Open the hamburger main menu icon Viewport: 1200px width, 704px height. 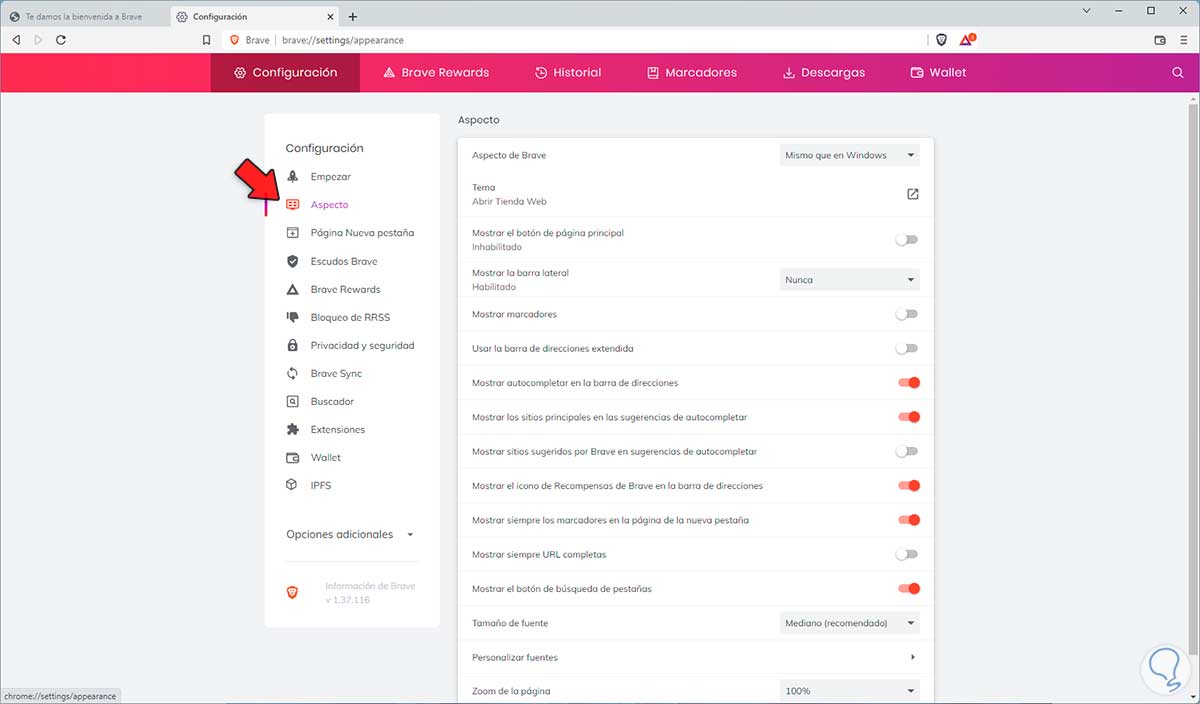(x=1184, y=40)
